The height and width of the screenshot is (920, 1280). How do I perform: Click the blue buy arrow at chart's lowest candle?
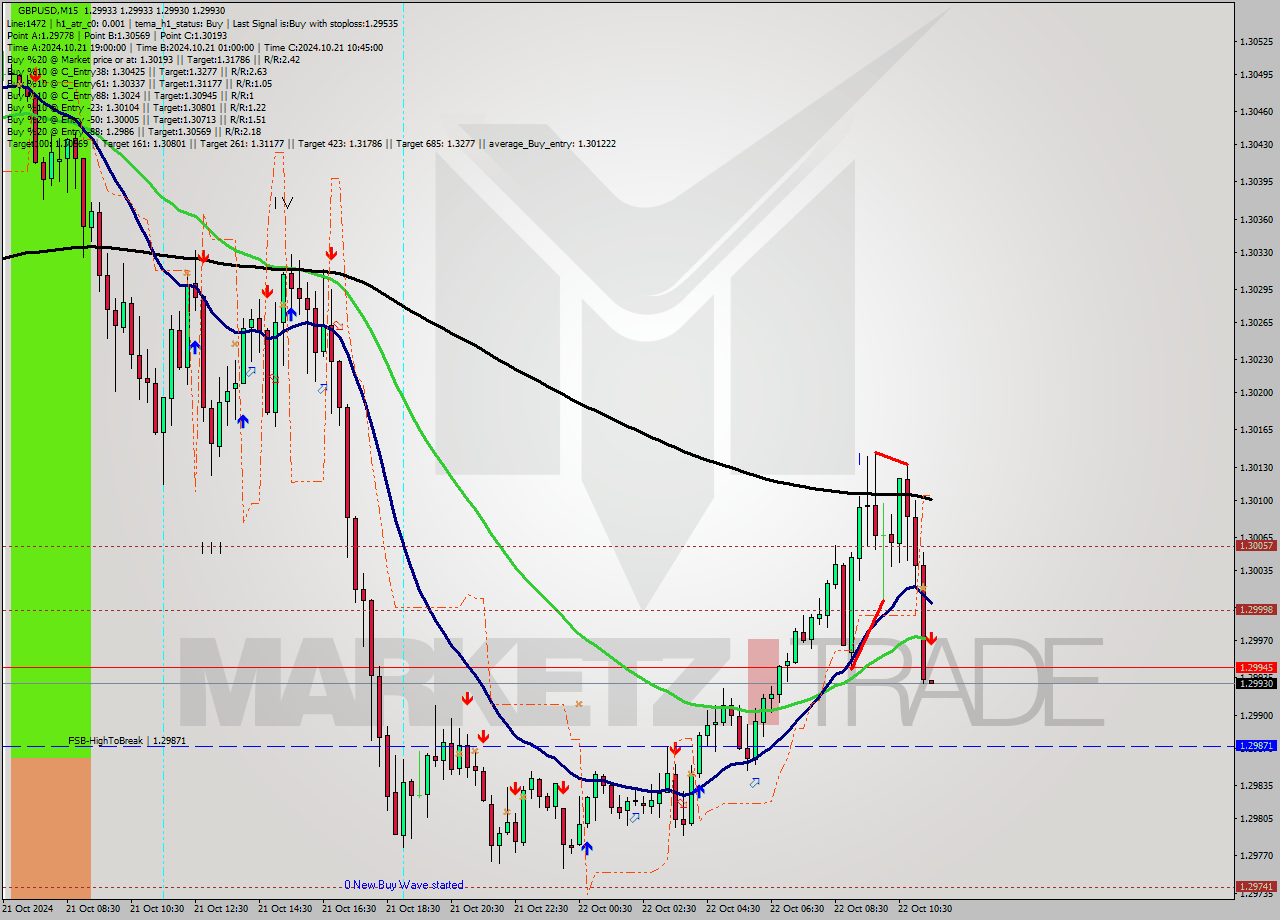click(586, 849)
